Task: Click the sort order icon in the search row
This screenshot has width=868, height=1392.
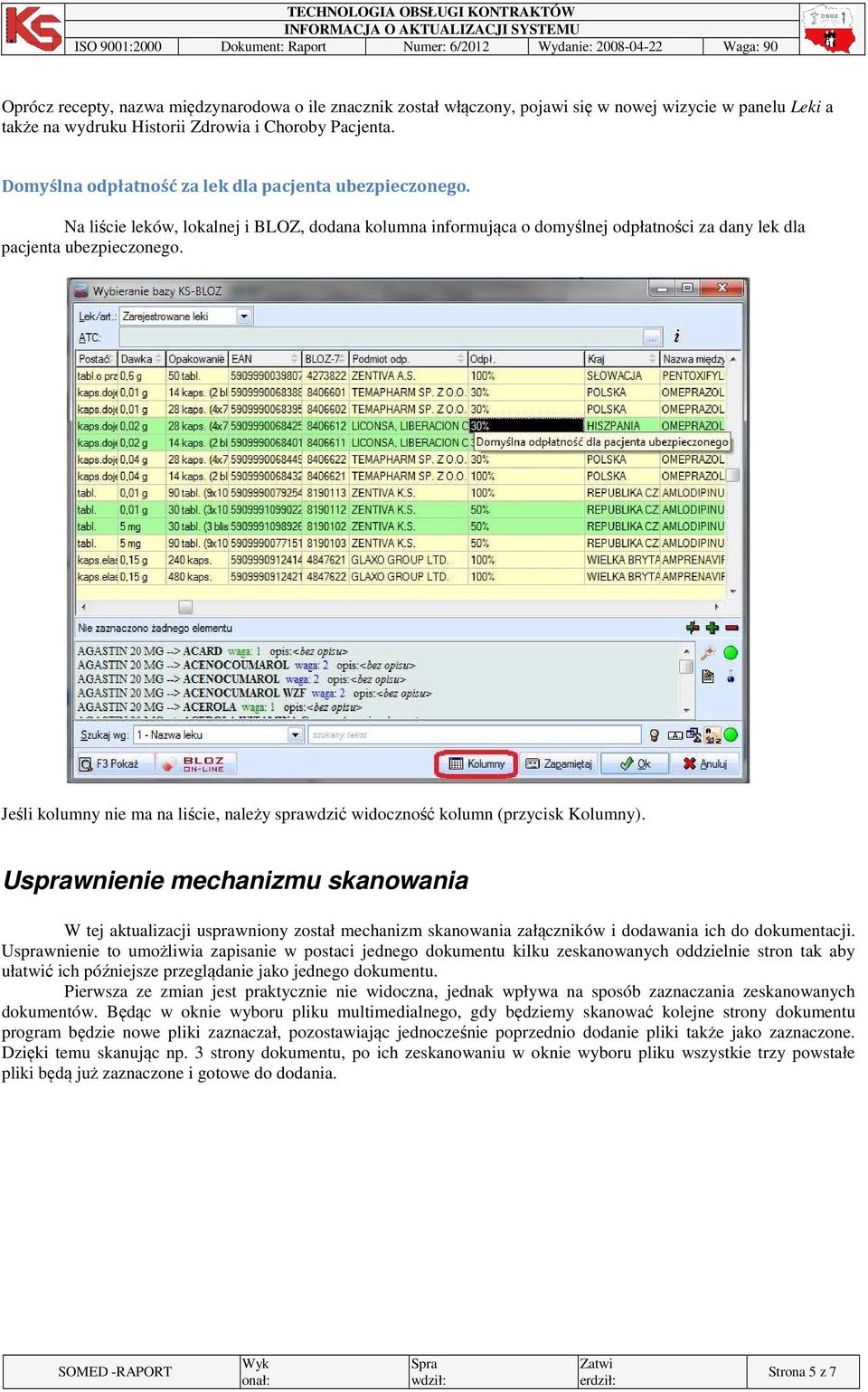Action: point(712,735)
